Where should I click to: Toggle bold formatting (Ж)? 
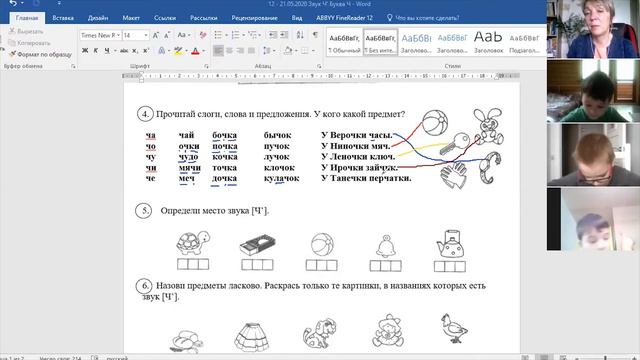[x=85, y=51]
